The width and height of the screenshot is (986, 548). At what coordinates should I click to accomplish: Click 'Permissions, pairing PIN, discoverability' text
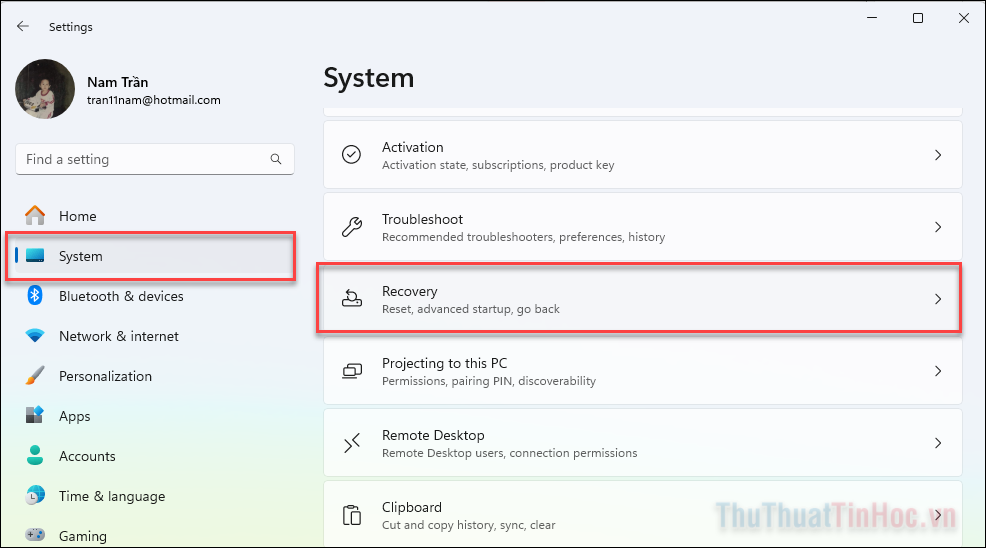[489, 381]
